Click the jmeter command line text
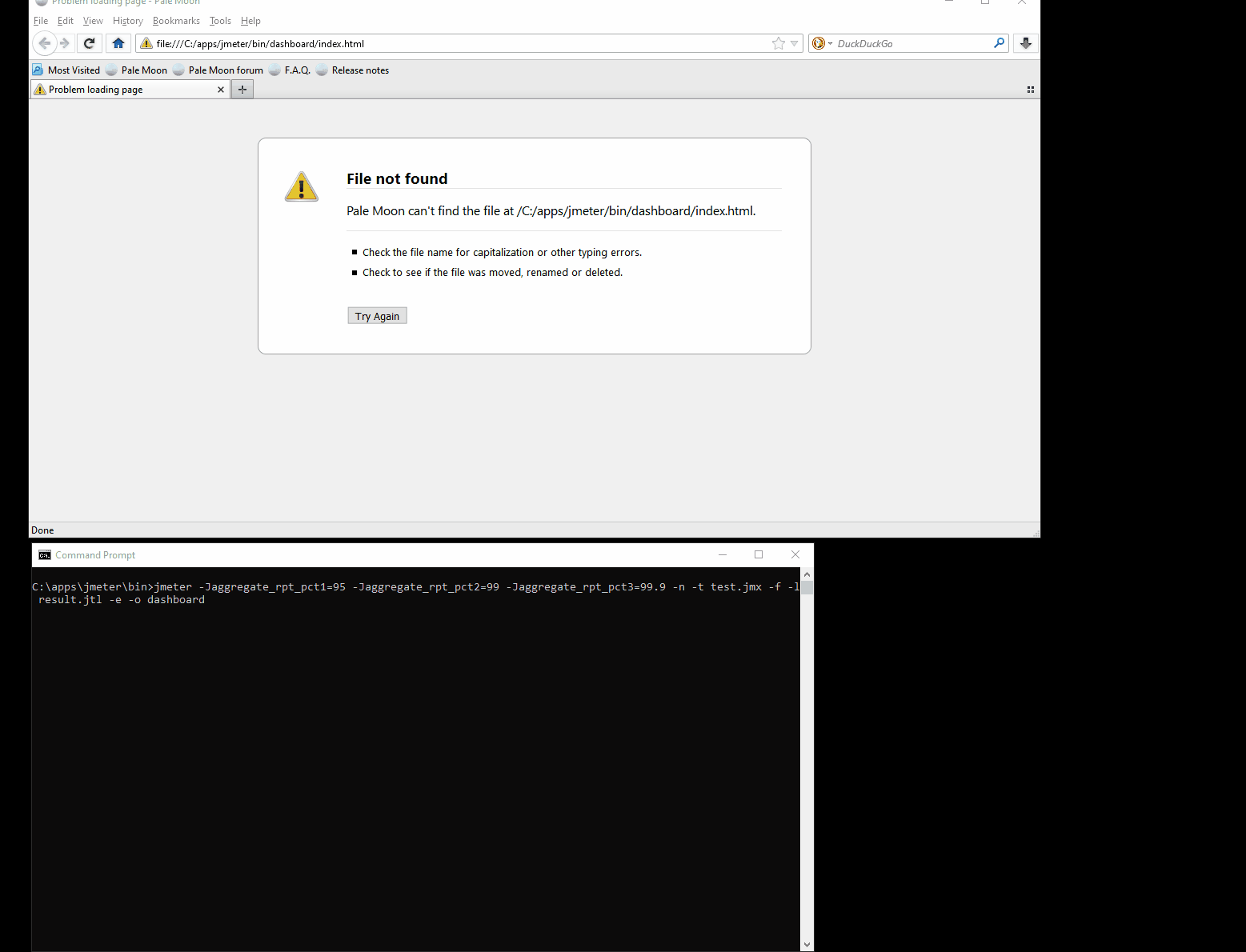This screenshot has height=952, width=1246. tap(416, 594)
